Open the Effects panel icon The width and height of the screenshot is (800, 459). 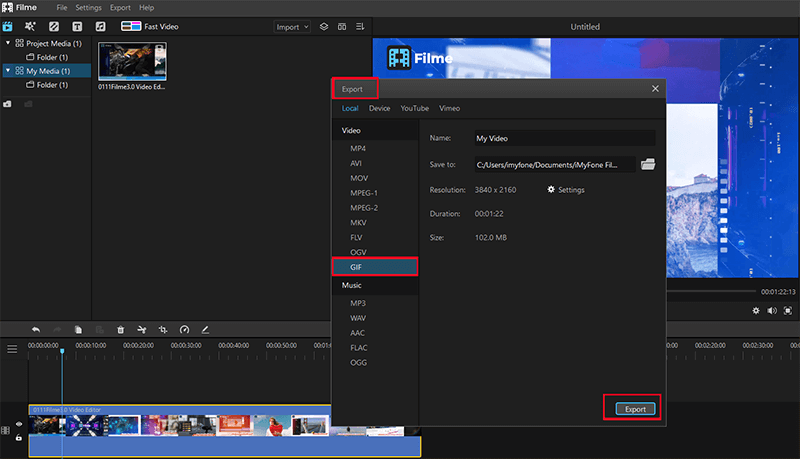point(30,27)
